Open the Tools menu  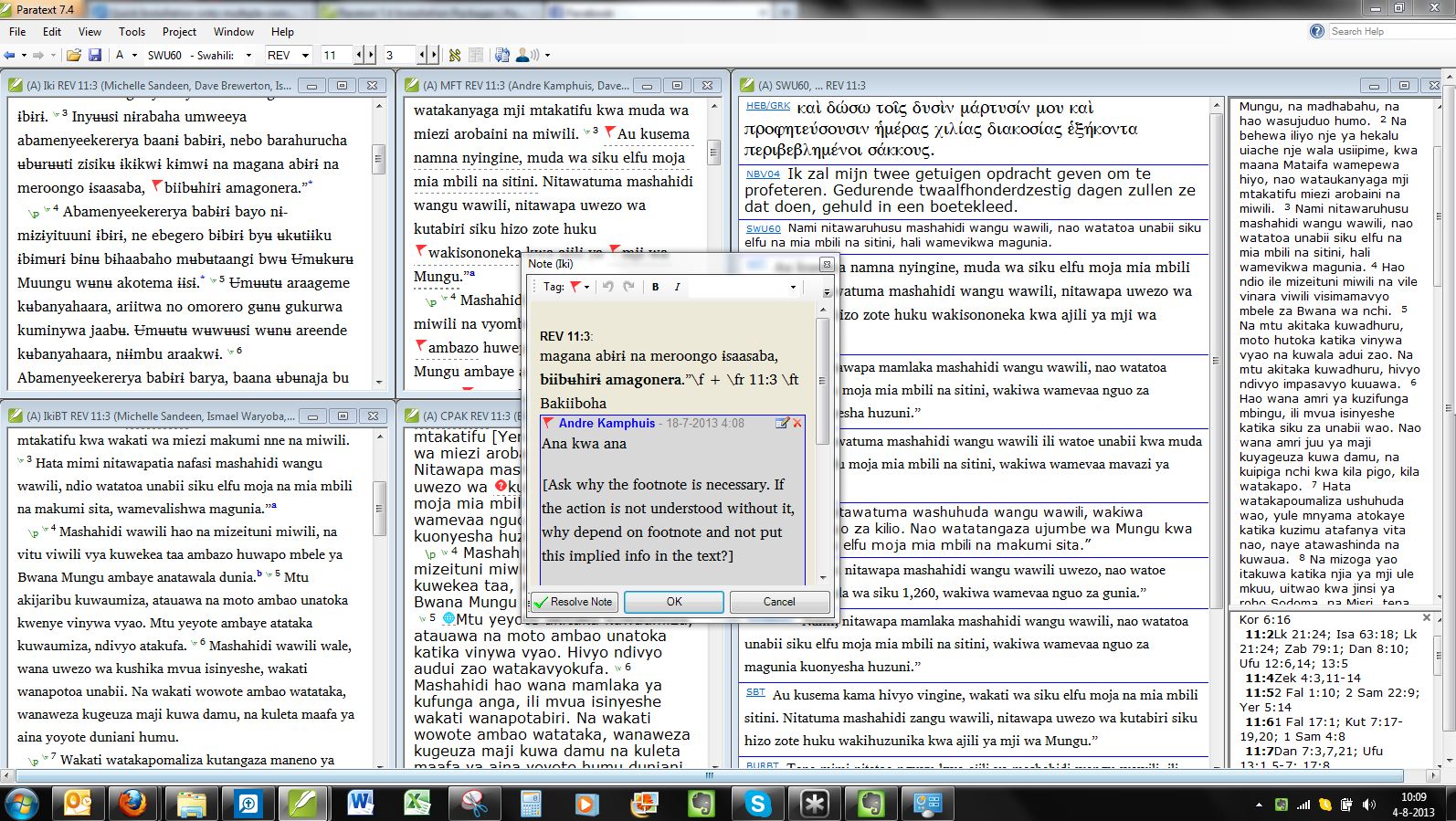pyautogui.click(x=132, y=31)
